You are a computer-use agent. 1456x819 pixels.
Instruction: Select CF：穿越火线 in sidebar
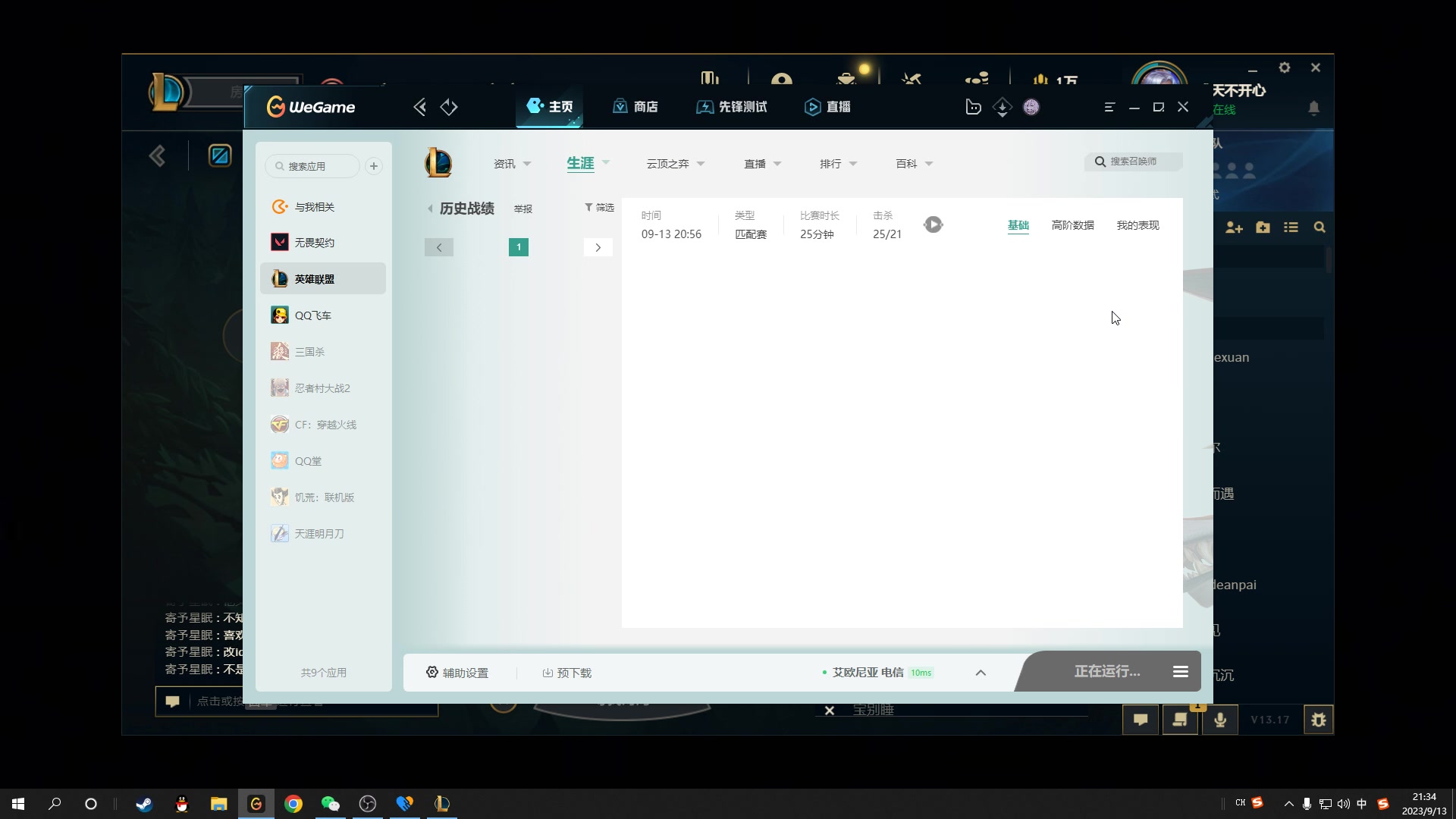tap(323, 425)
